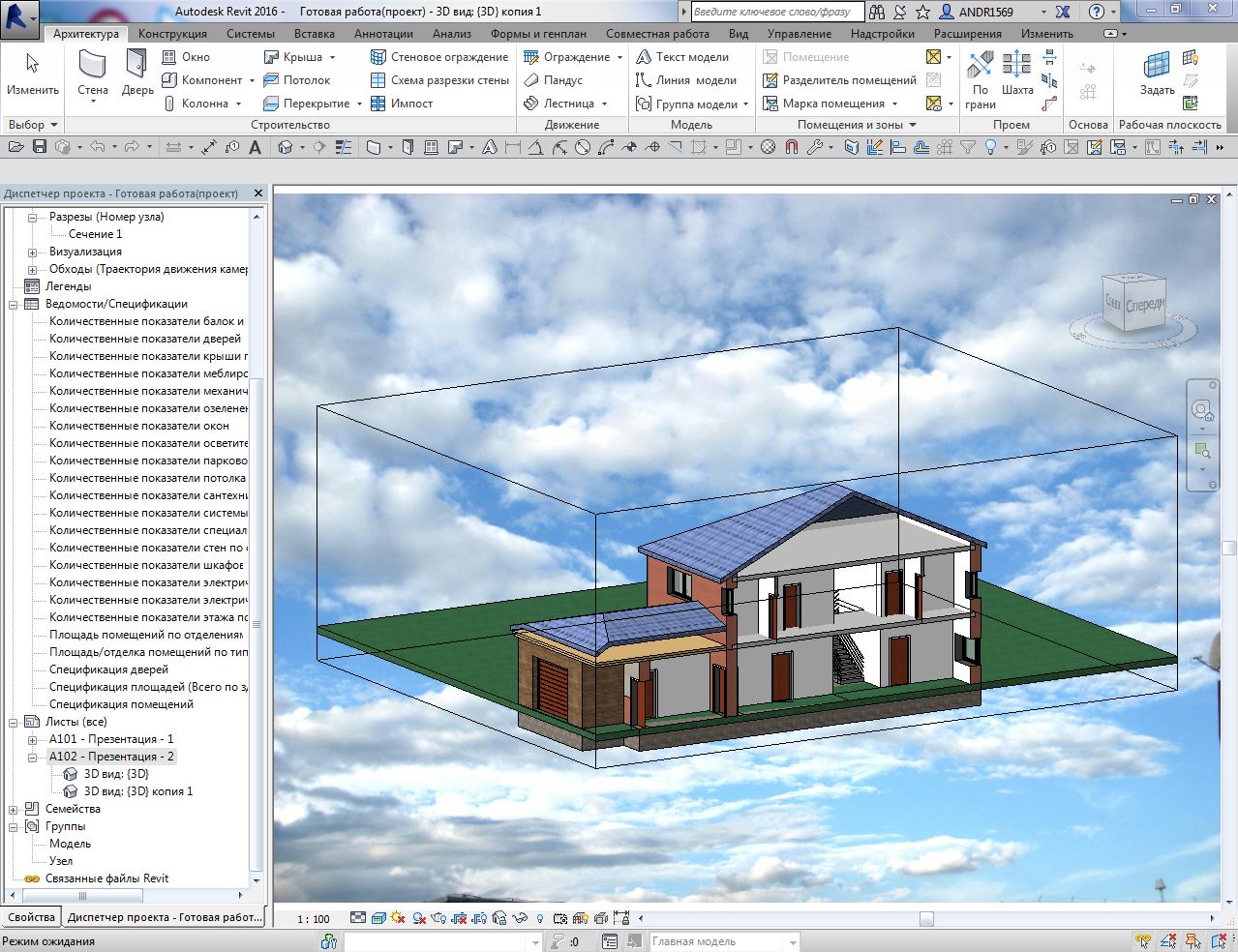Open the Аннотации ribbon tab
The image size is (1238, 952).
coord(383,34)
